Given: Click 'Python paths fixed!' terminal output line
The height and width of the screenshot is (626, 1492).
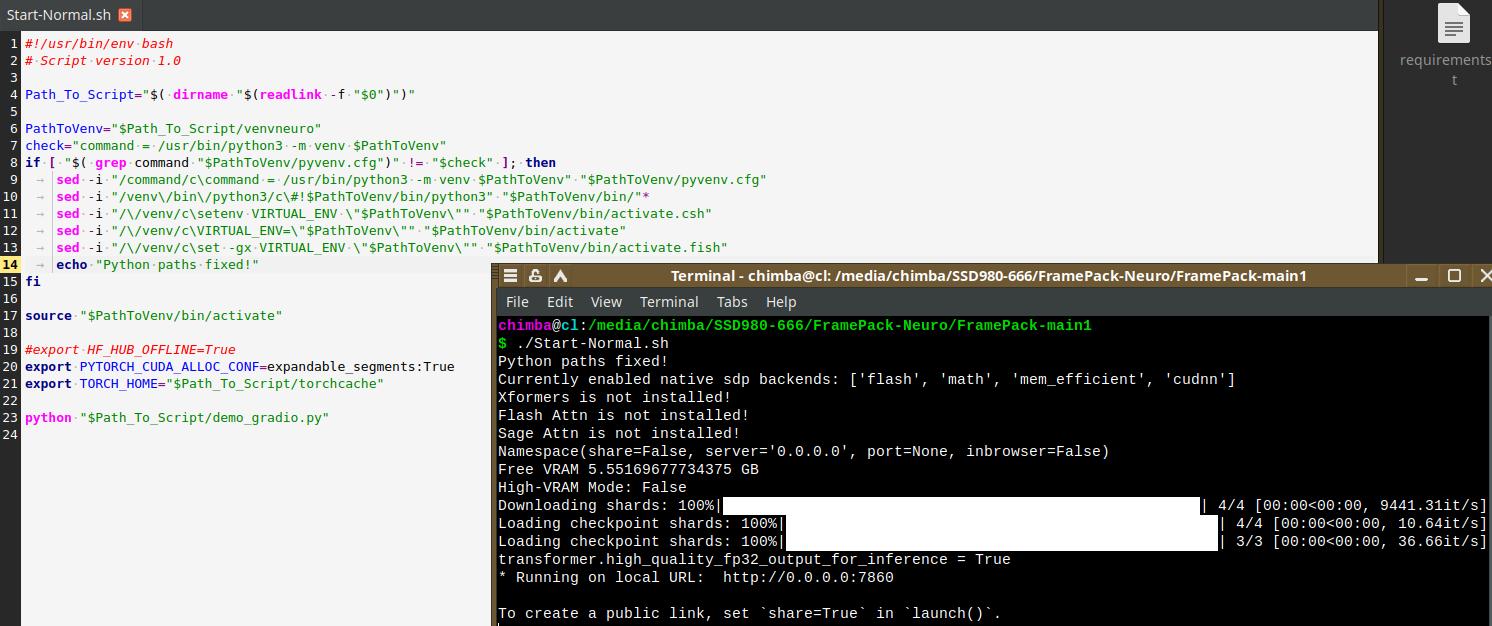Looking at the screenshot, I should (583, 362).
